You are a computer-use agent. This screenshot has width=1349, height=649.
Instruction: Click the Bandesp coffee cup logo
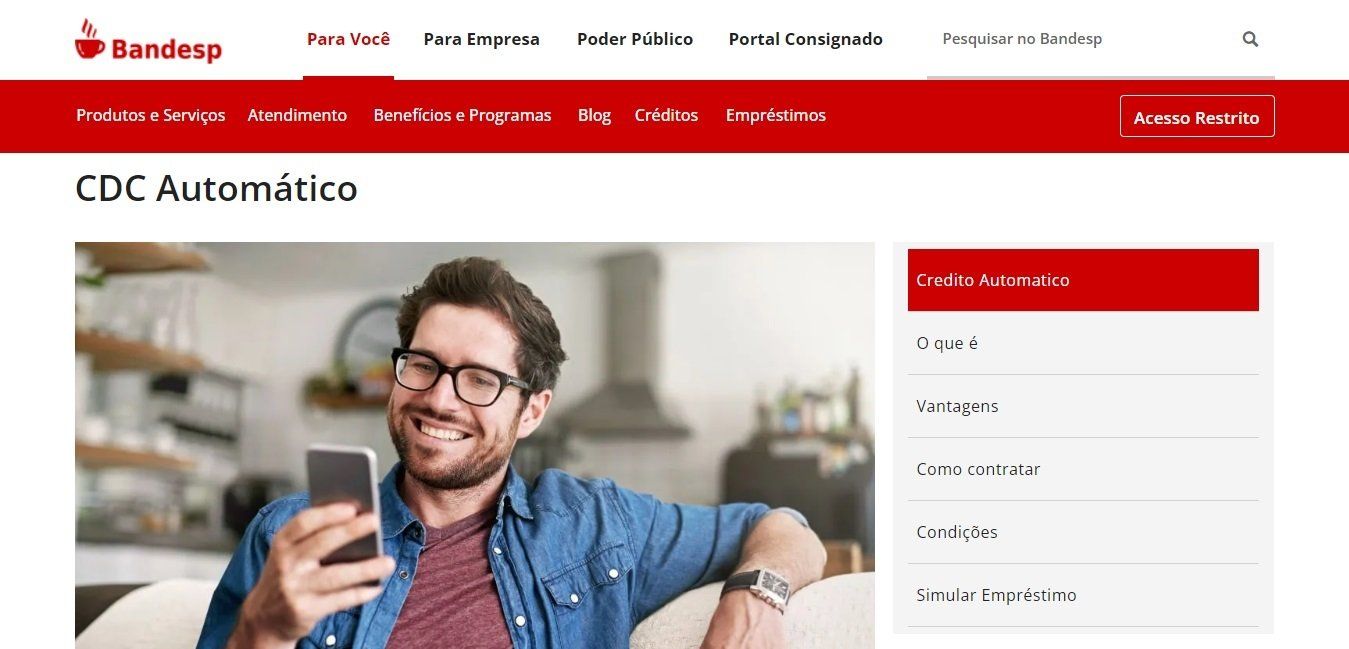[148, 40]
